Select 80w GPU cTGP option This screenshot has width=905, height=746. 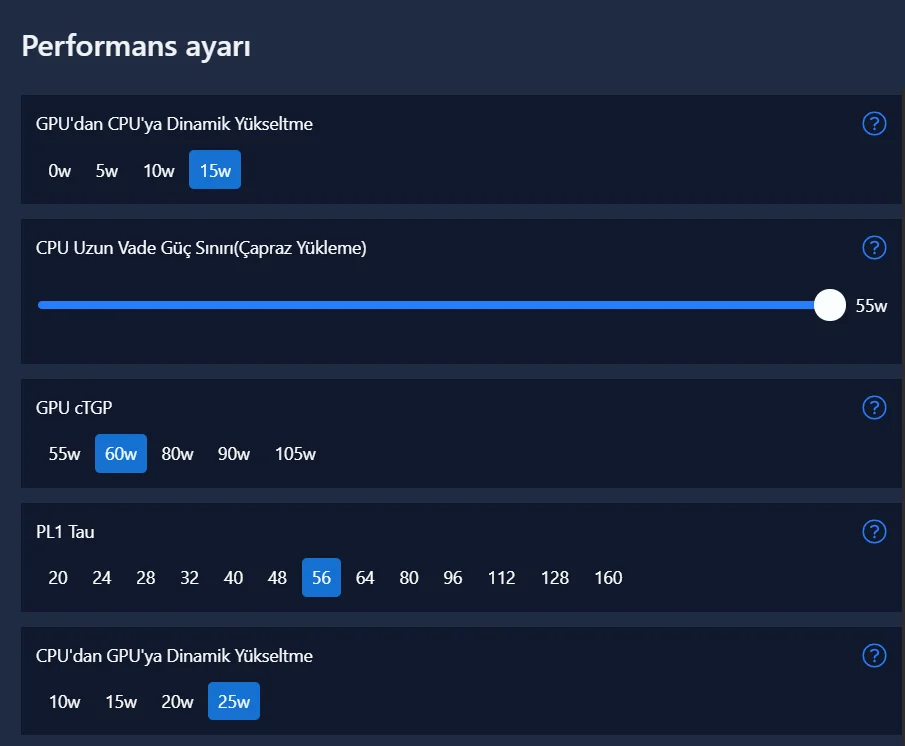tap(177, 454)
